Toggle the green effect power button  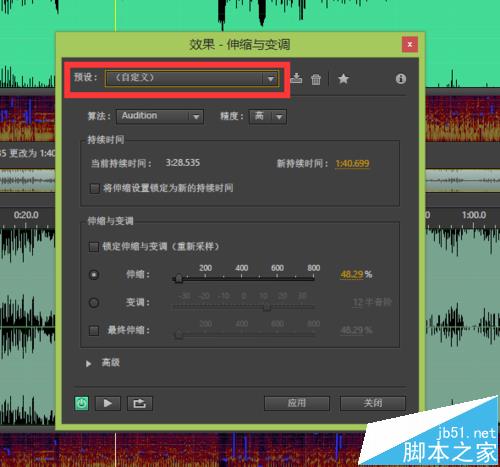coord(82,403)
